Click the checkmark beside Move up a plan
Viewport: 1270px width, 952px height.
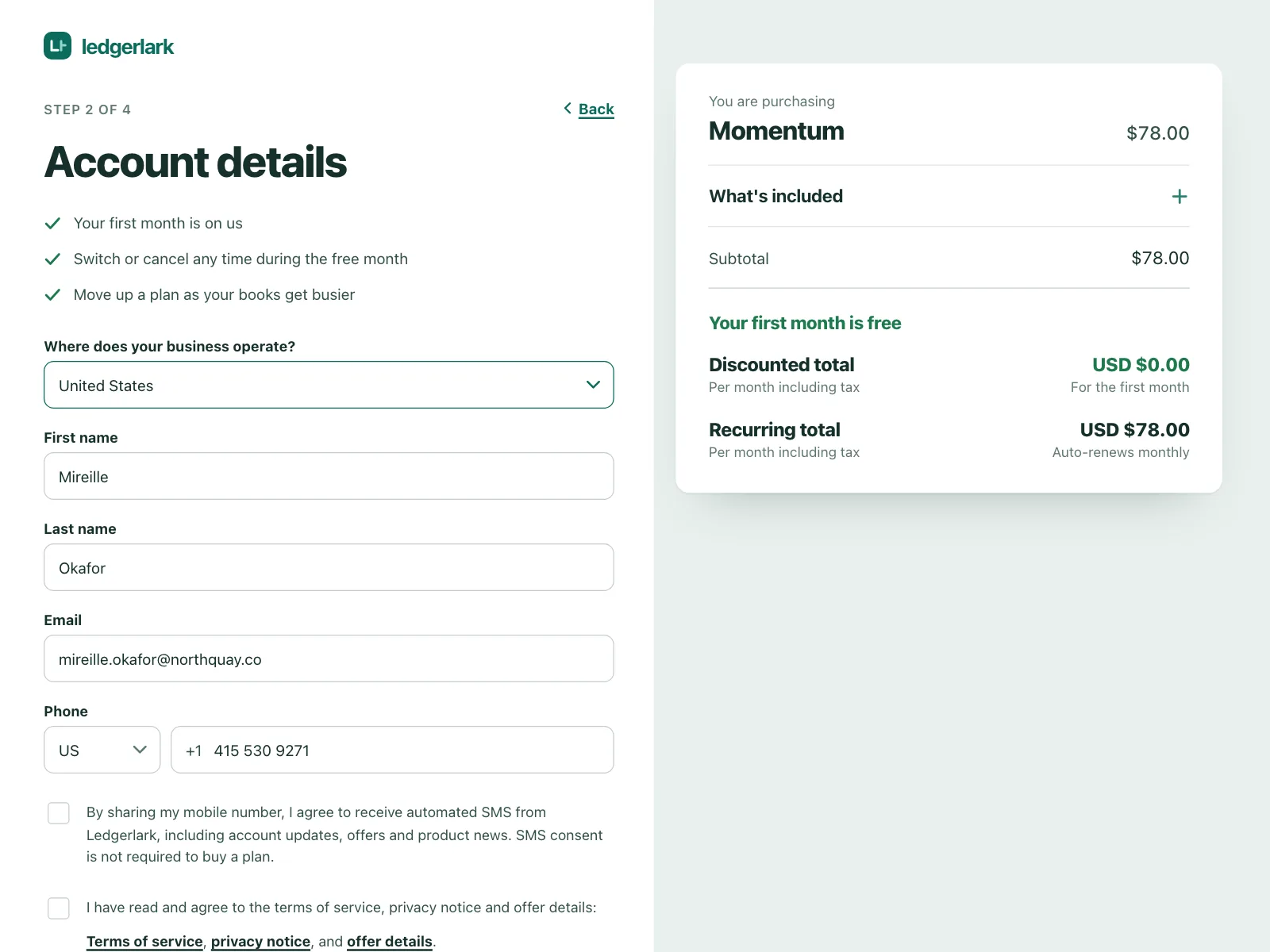(52, 295)
